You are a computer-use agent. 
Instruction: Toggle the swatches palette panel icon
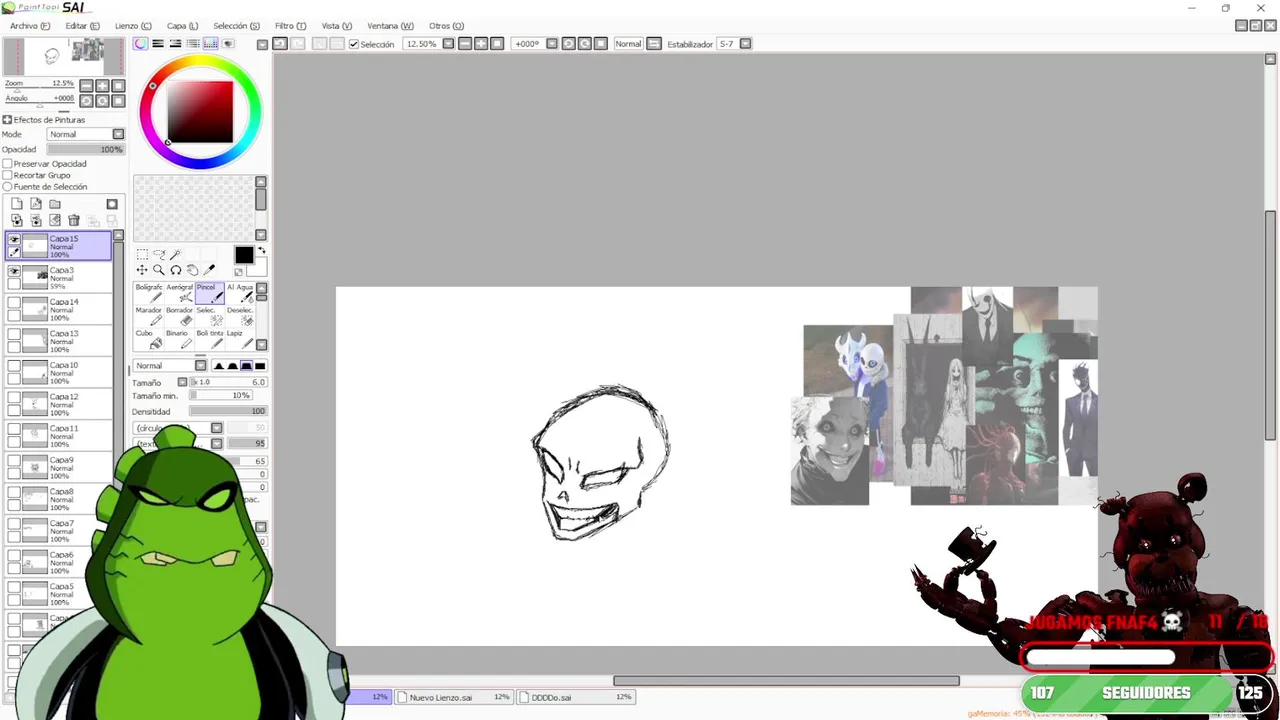pos(210,44)
